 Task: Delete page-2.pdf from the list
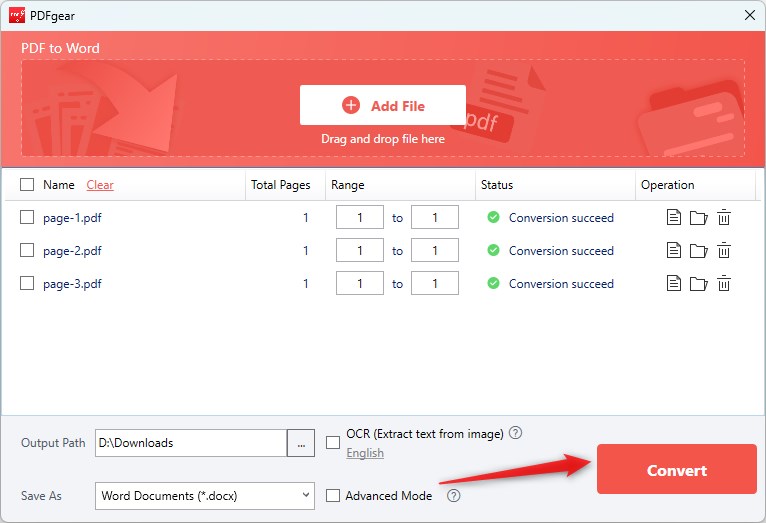point(723,251)
